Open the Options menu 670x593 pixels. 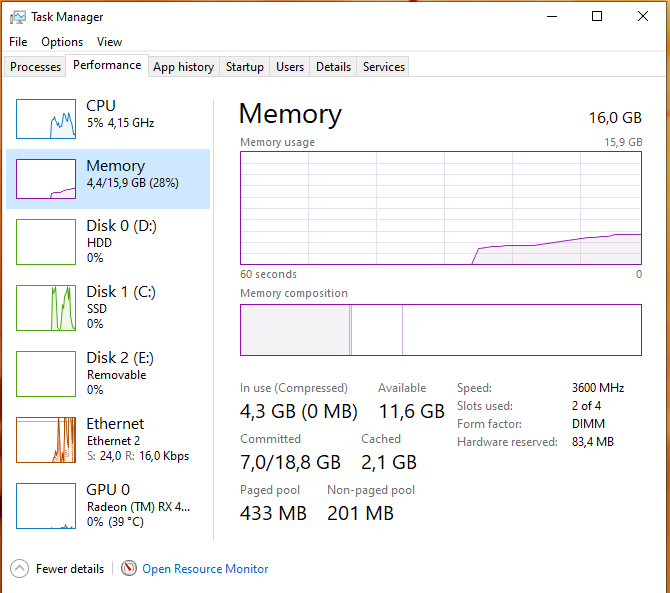(x=62, y=42)
